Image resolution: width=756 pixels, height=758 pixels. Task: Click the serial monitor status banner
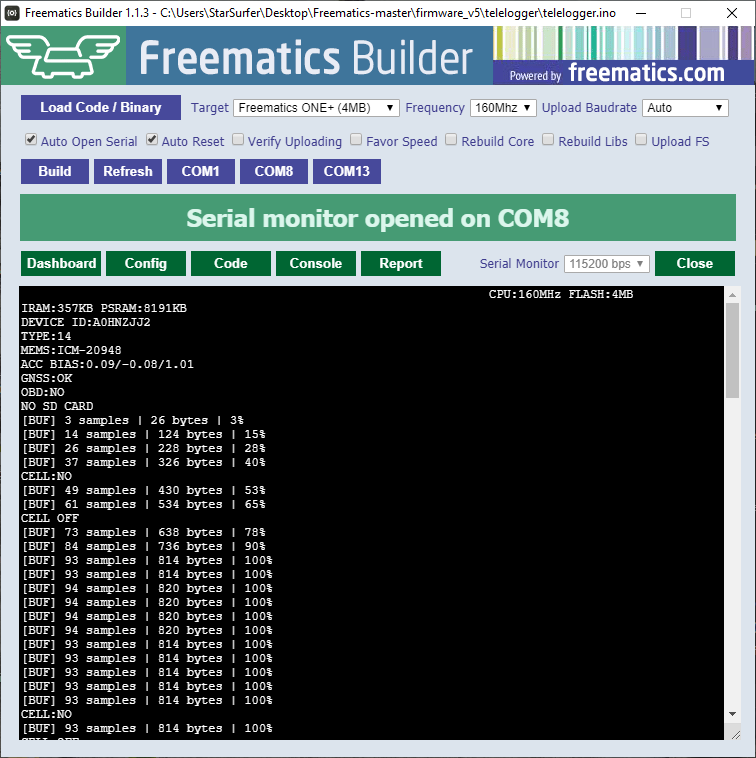(x=378, y=218)
